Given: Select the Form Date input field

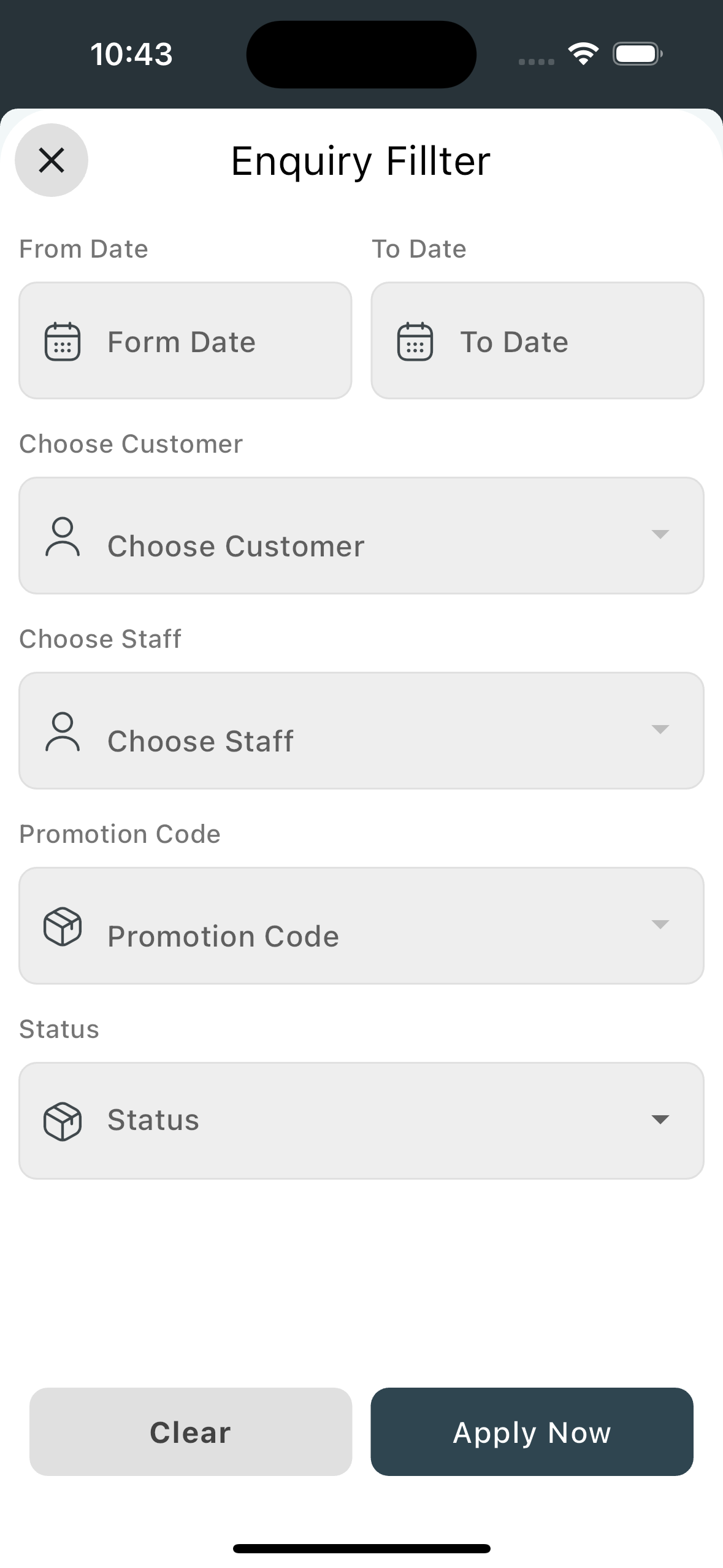Looking at the screenshot, I should 185,341.
